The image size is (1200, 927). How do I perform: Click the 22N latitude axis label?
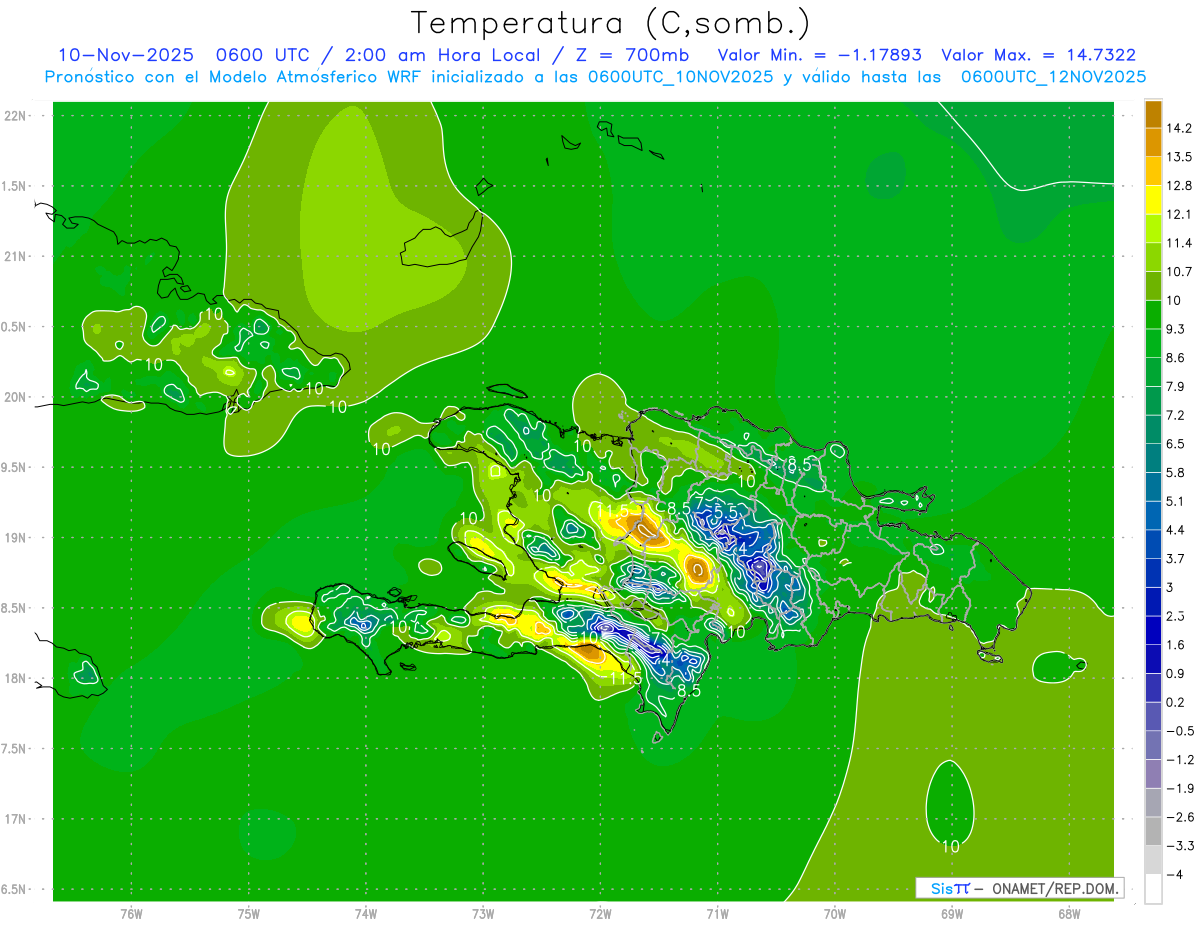15,116
